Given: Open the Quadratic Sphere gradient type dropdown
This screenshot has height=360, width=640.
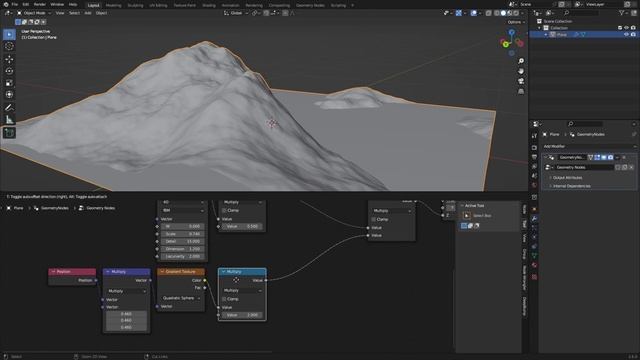Looking at the screenshot, I should coord(181,298).
